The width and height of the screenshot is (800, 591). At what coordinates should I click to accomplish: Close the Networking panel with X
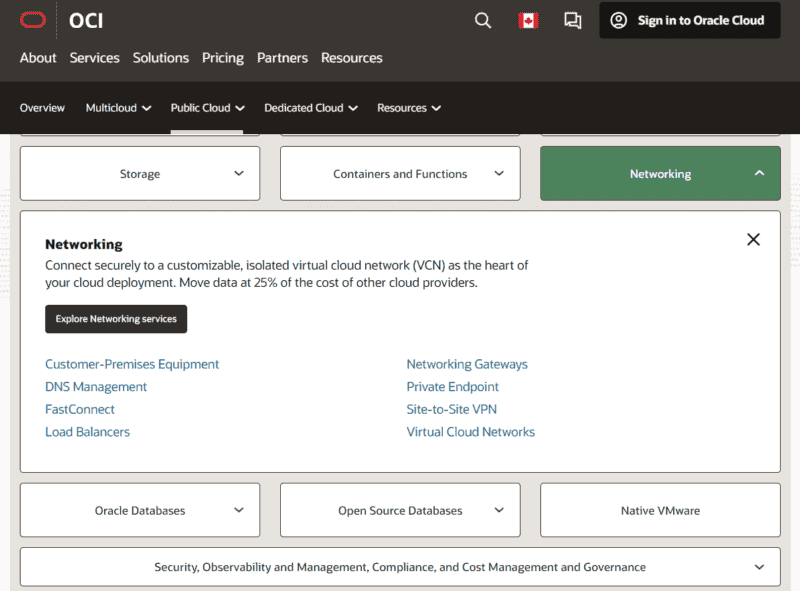(753, 239)
